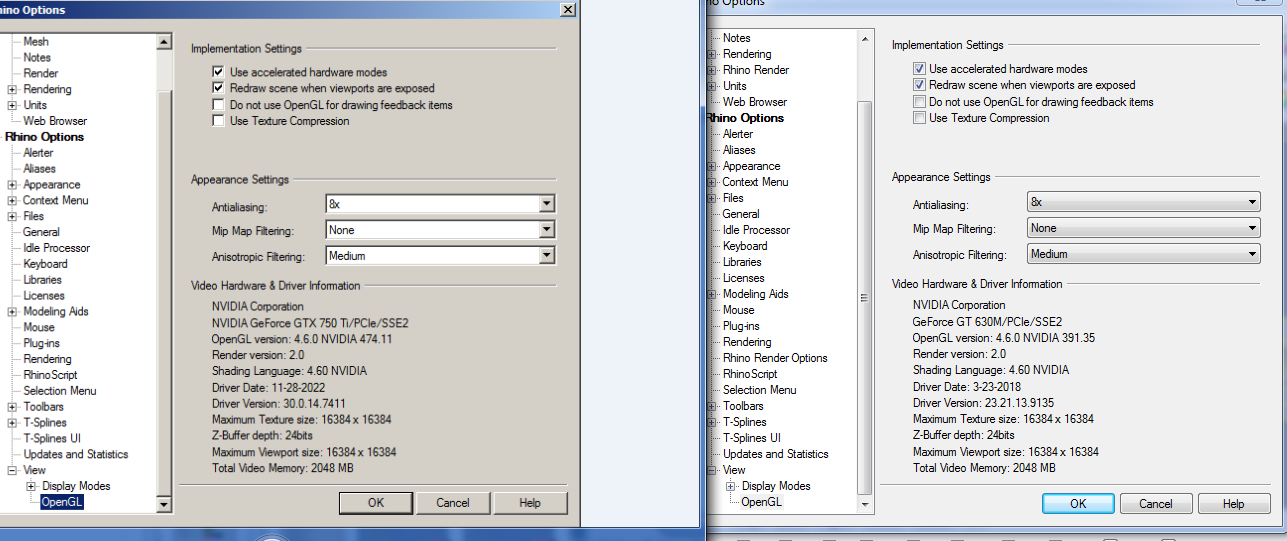This screenshot has width=1287, height=541.
Task: Expand Appearance node in GTX 750 Ti window
Action: 12,185
